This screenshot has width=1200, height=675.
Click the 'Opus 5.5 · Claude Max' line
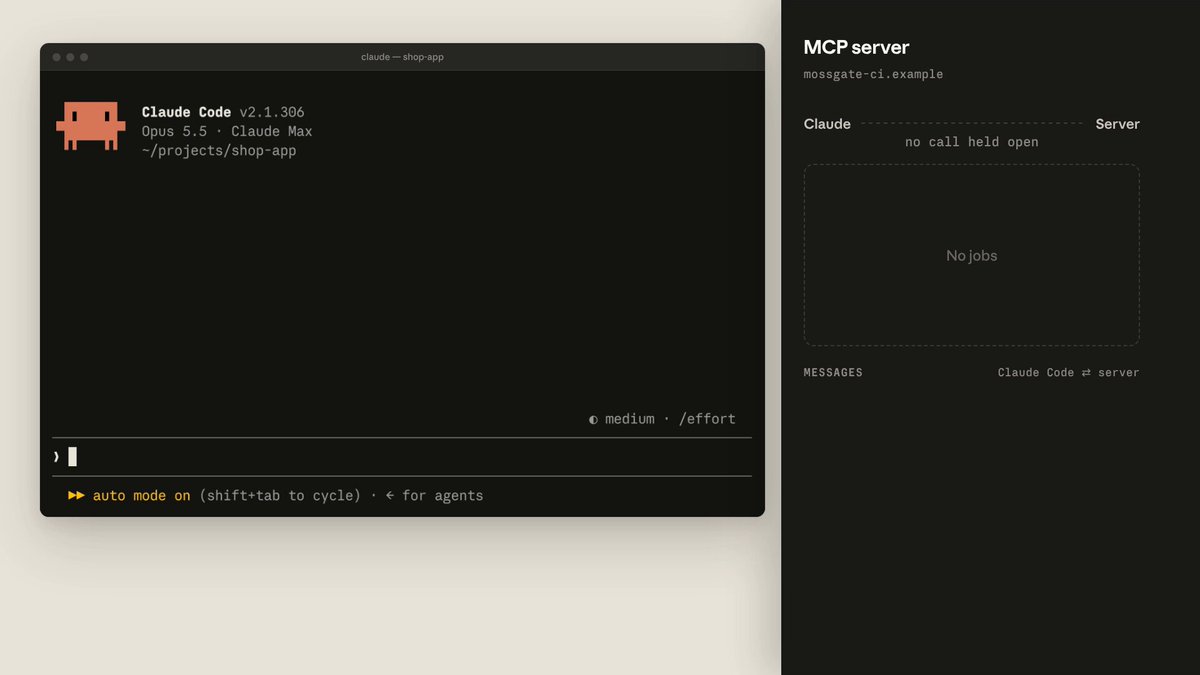pyautogui.click(x=227, y=131)
